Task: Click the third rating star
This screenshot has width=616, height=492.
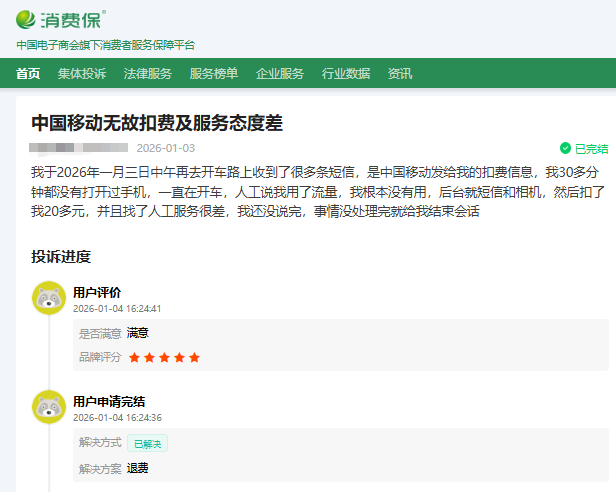Action: pos(164,357)
